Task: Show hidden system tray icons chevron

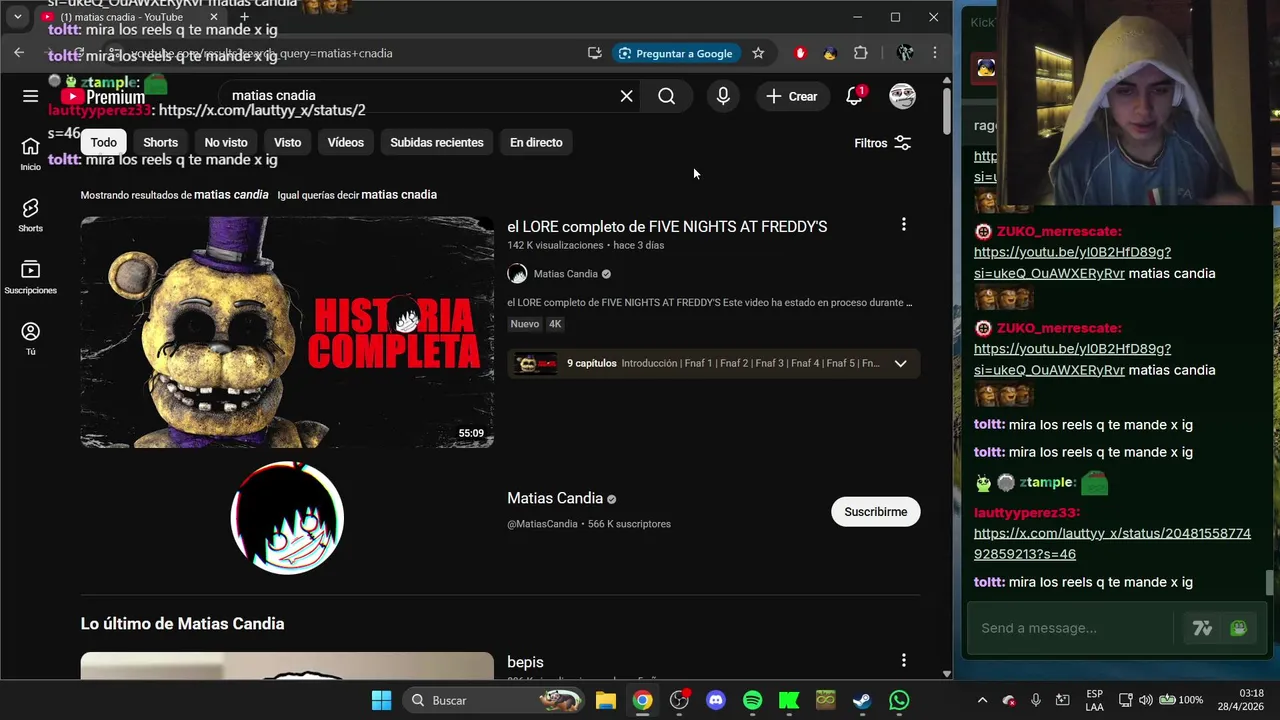Action: [x=982, y=700]
